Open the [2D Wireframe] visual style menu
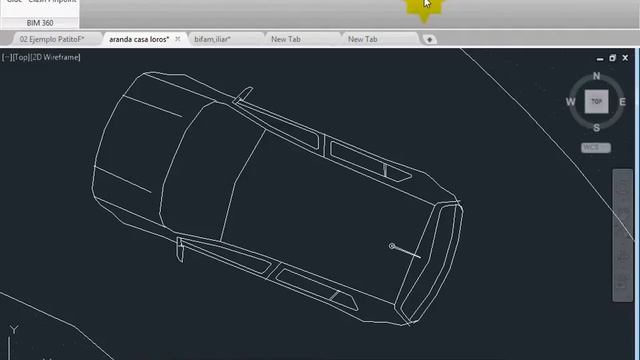Screen dimensions: 640x360 click(x=56, y=57)
